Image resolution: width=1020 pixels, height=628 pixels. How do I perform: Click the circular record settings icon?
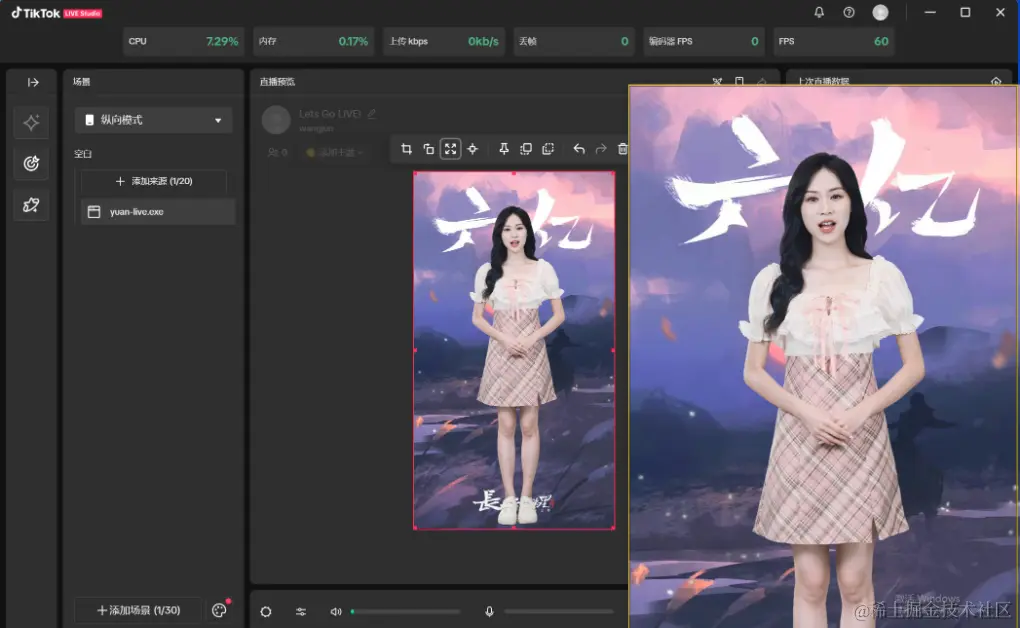tap(266, 612)
